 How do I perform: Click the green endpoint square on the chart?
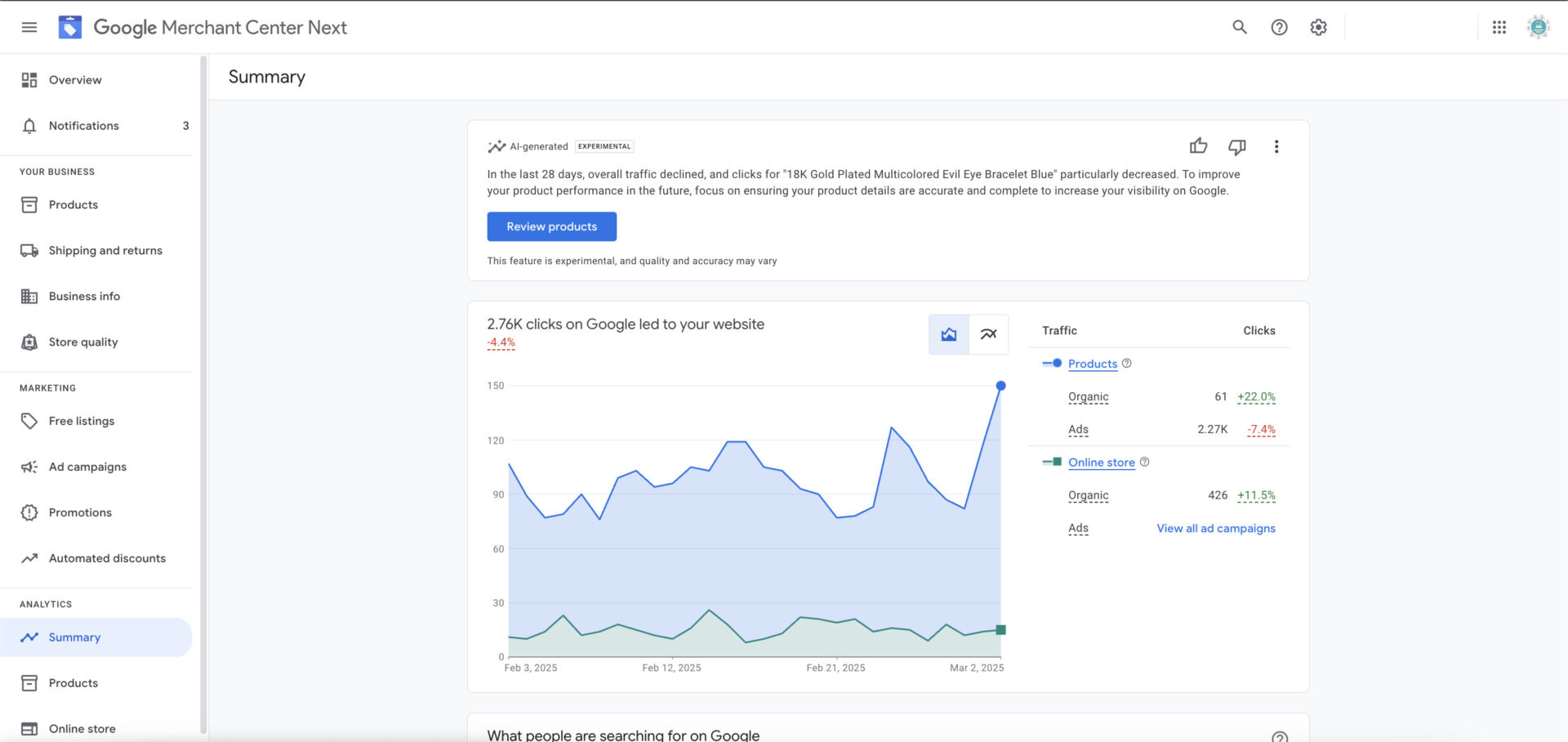(1000, 630)
